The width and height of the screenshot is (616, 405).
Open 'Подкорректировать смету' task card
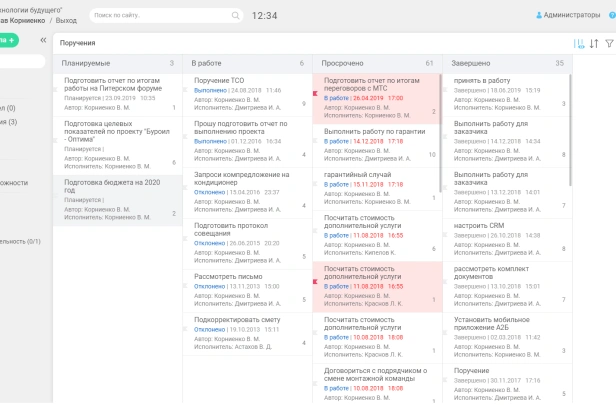(x=238, y=319)
